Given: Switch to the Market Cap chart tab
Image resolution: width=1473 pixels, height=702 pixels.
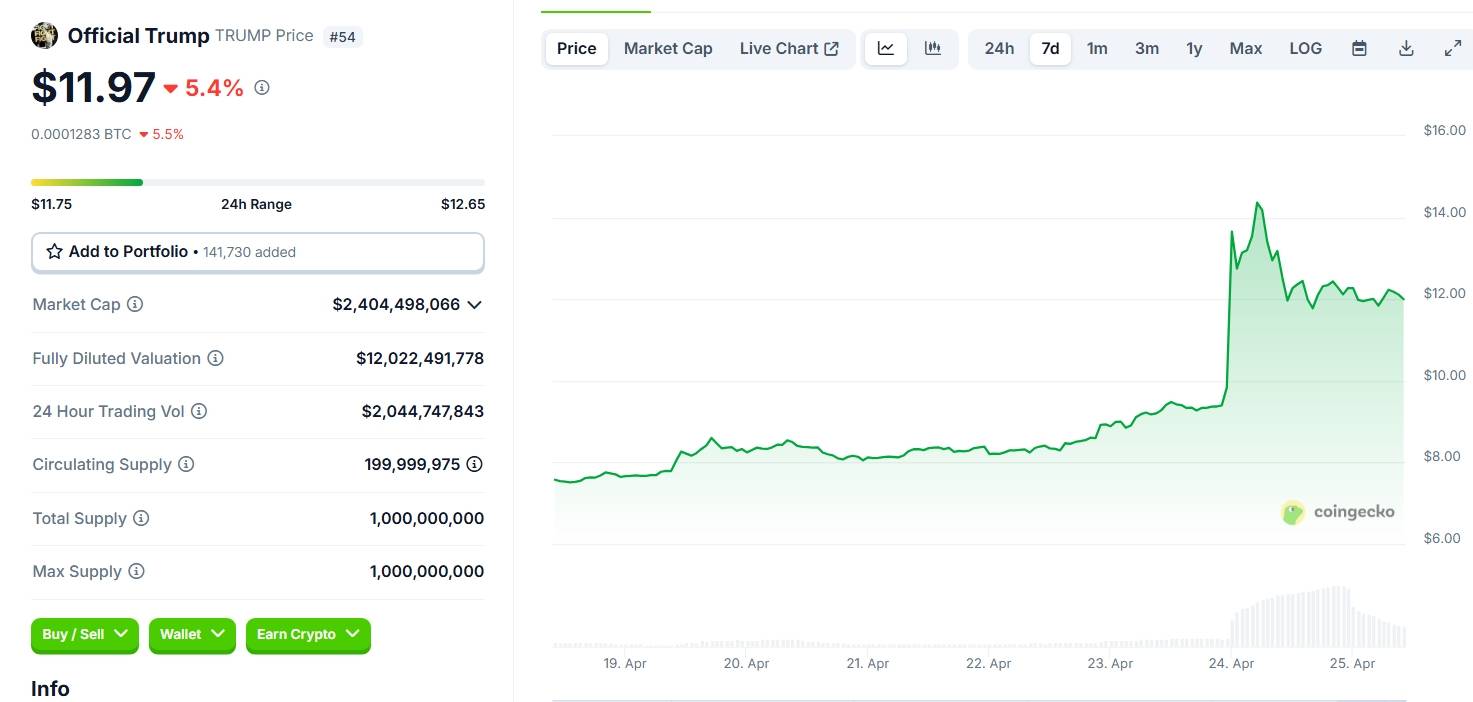Looking at the screenshot, I should click(x=668, y=48).
